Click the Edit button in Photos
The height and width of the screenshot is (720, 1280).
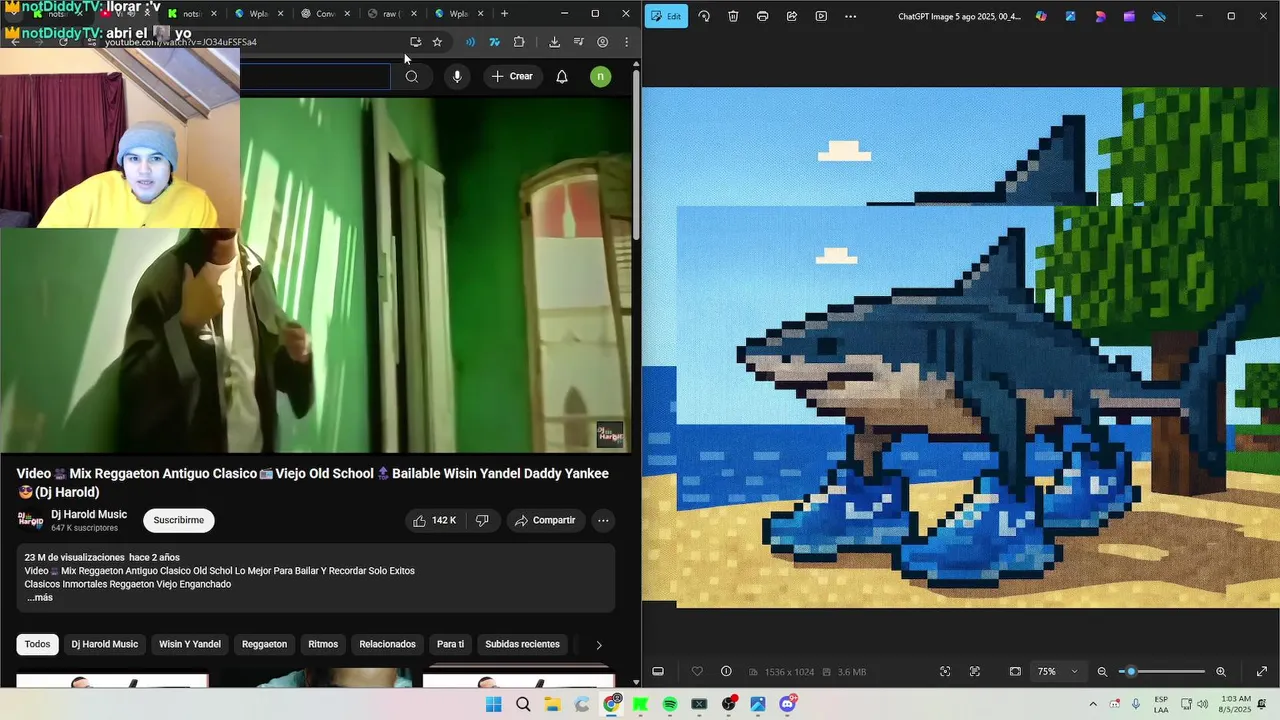point(666,16)
